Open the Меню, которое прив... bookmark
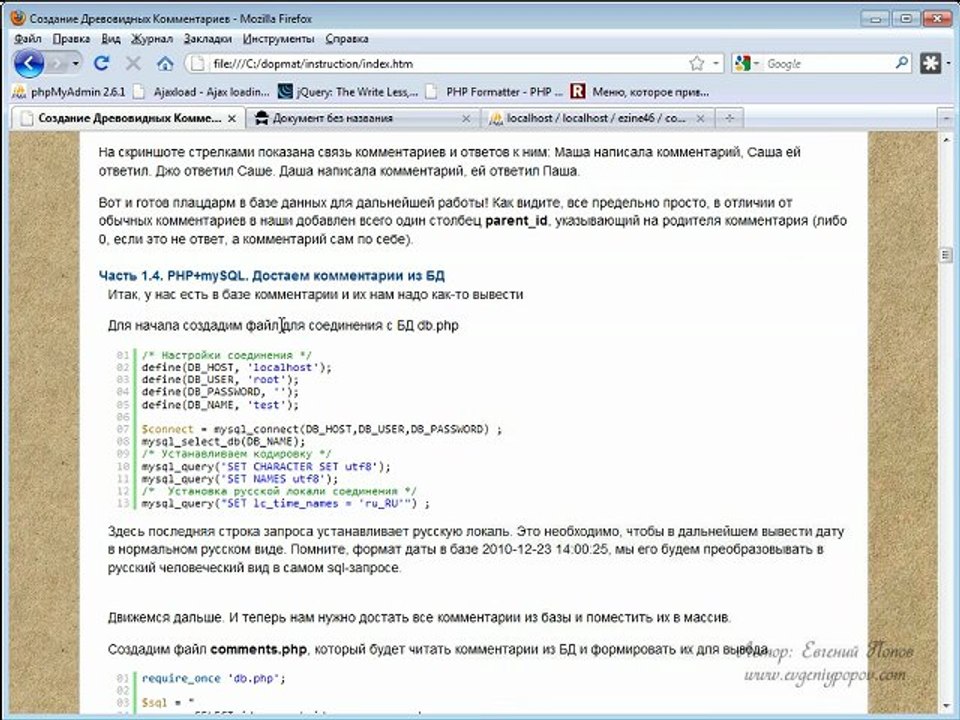Image resolution: width=960 pixels, height=720 pixels. (x=640, y=92)
